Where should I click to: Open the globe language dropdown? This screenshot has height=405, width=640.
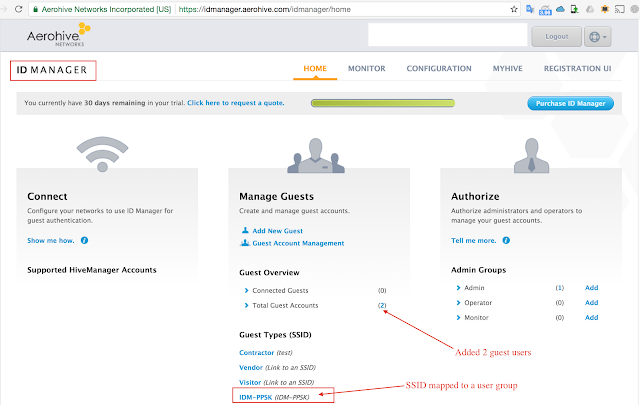click(598, 37)
